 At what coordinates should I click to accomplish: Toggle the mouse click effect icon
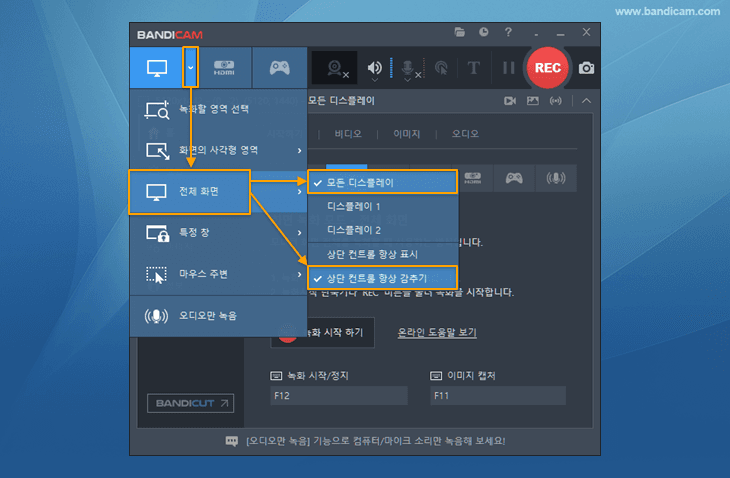(441, 68)
